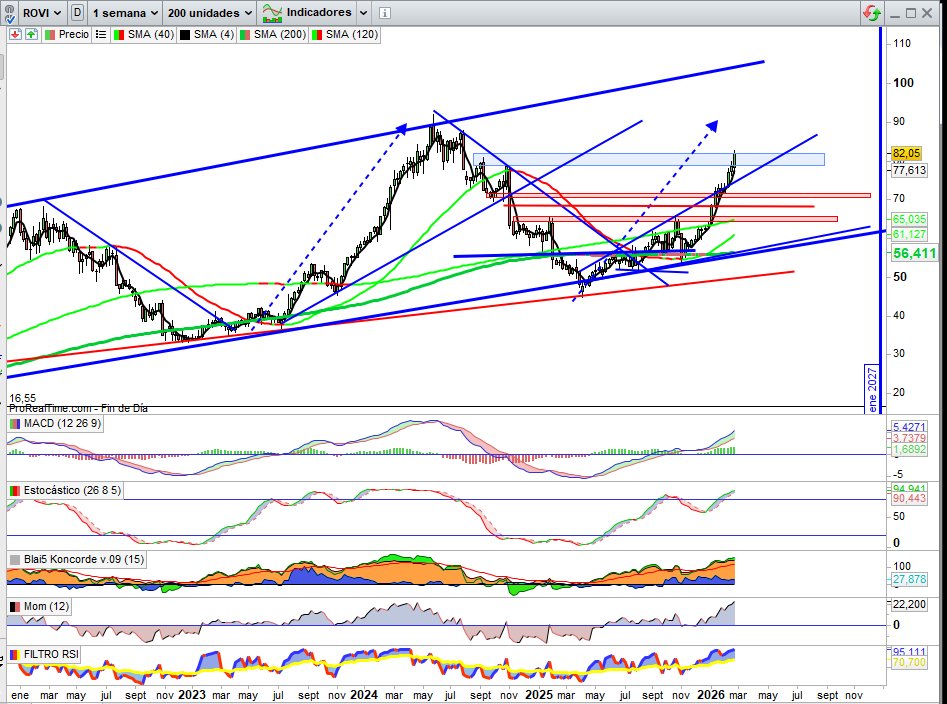Click the Precio color swatch

pyautogui.click(x=50, y=35)
